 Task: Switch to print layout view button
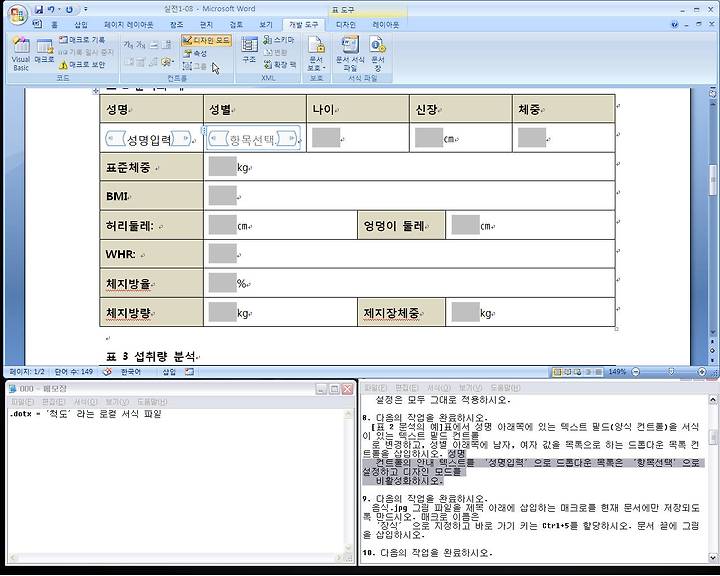pyautogui.click(x=557, y=372)
